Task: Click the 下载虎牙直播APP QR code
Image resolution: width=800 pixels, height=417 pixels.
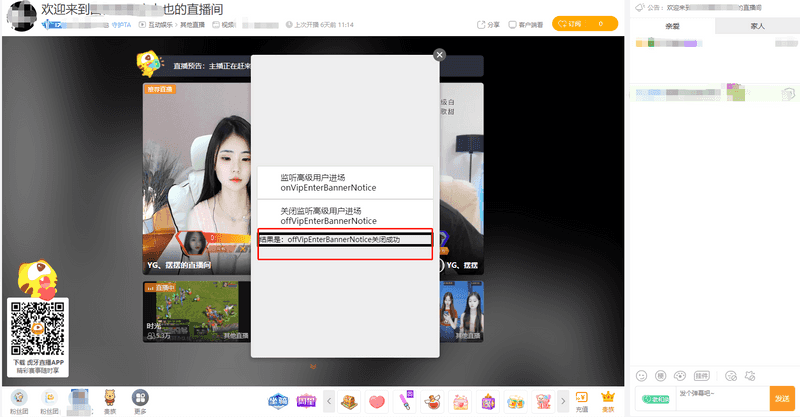Action: coord(38,329)
